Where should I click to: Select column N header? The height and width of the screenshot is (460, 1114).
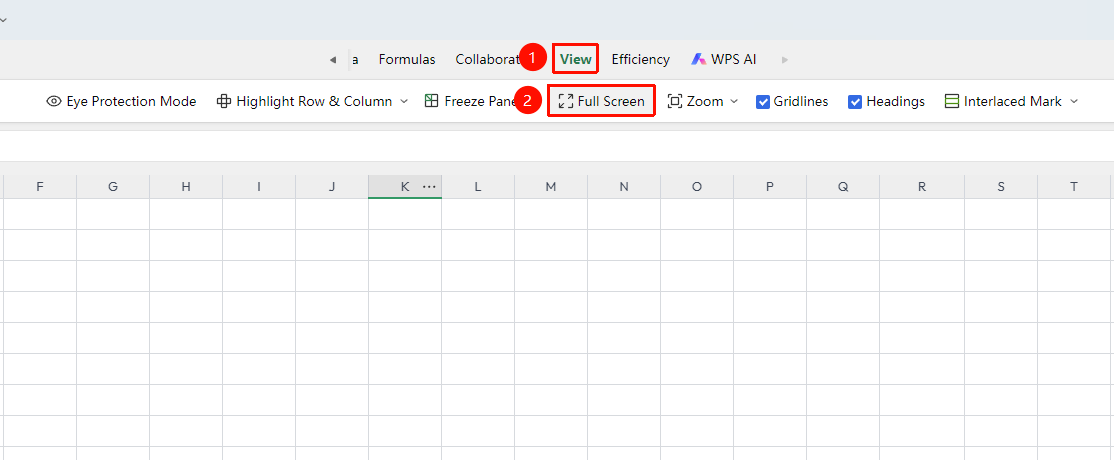tap(624, 187)
